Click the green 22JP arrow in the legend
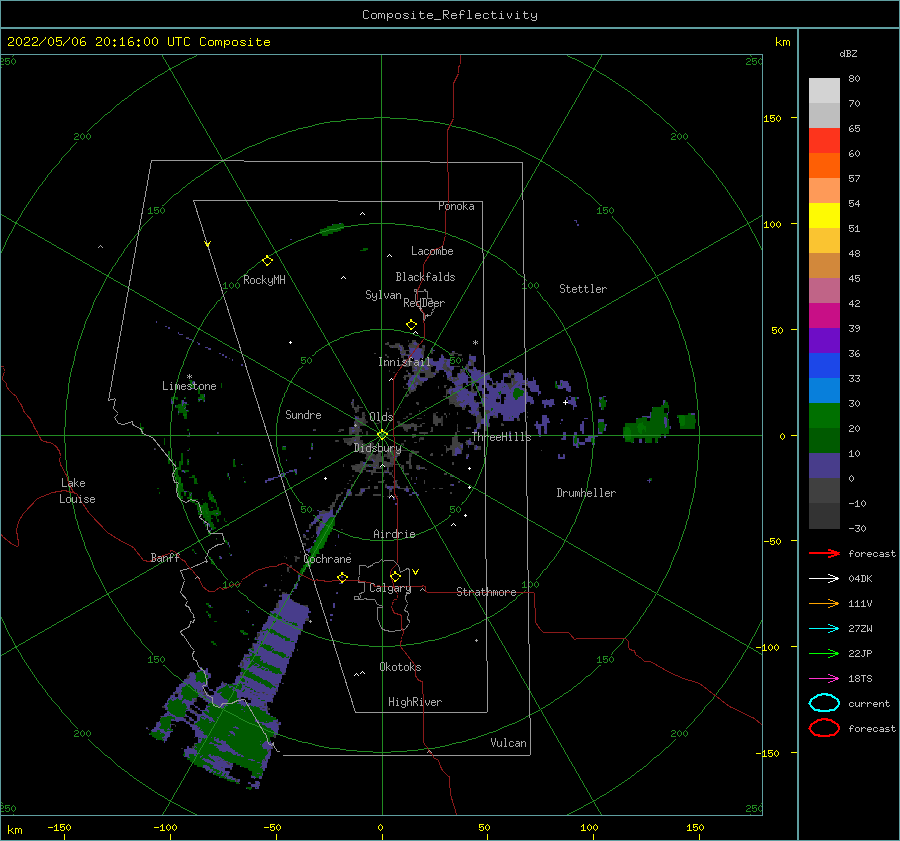 824,653
